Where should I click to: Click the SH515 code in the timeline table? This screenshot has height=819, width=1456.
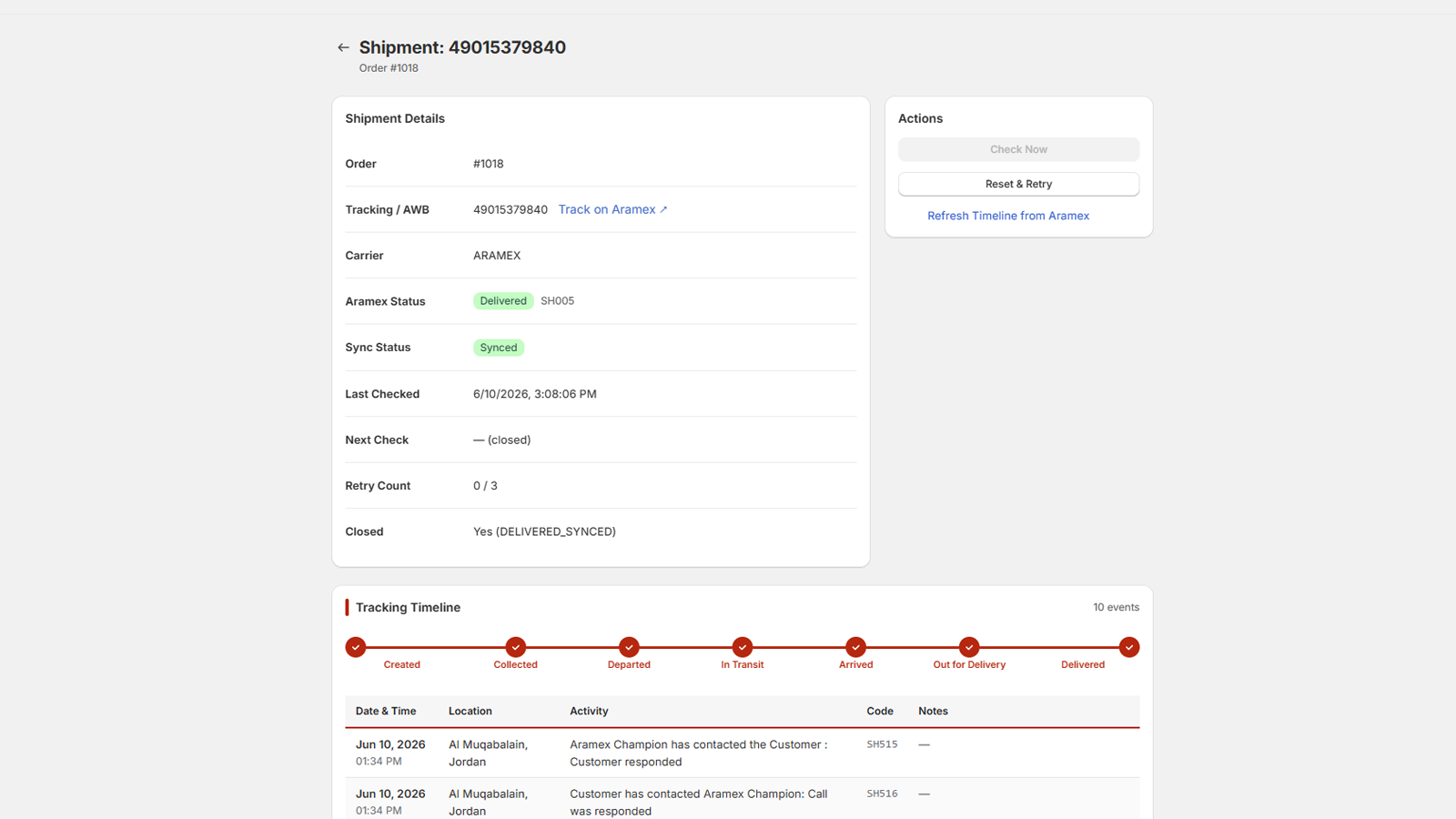pyautogui.click(x=882, y=744)
